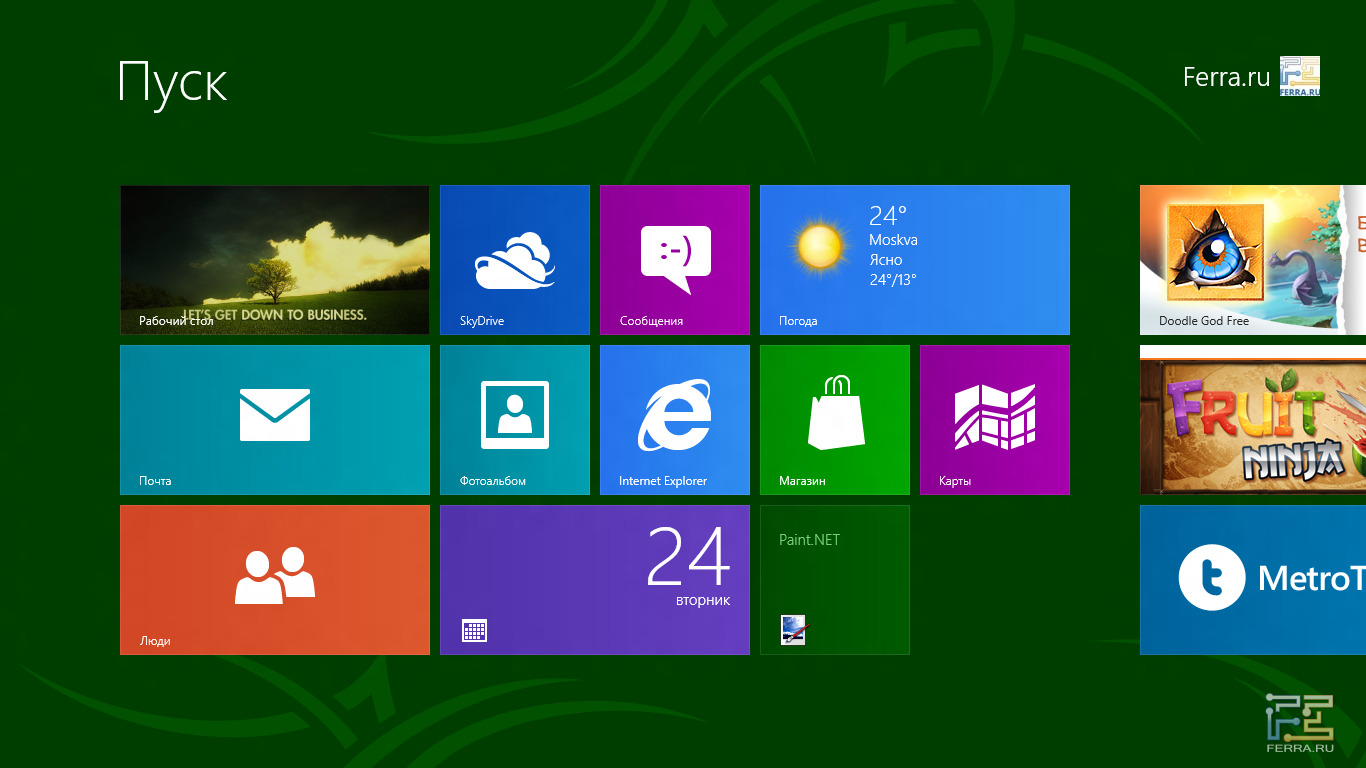Click the sun icon in weather tile
The height and width of the screenshot is (768, 1366).
click(819, 246)
